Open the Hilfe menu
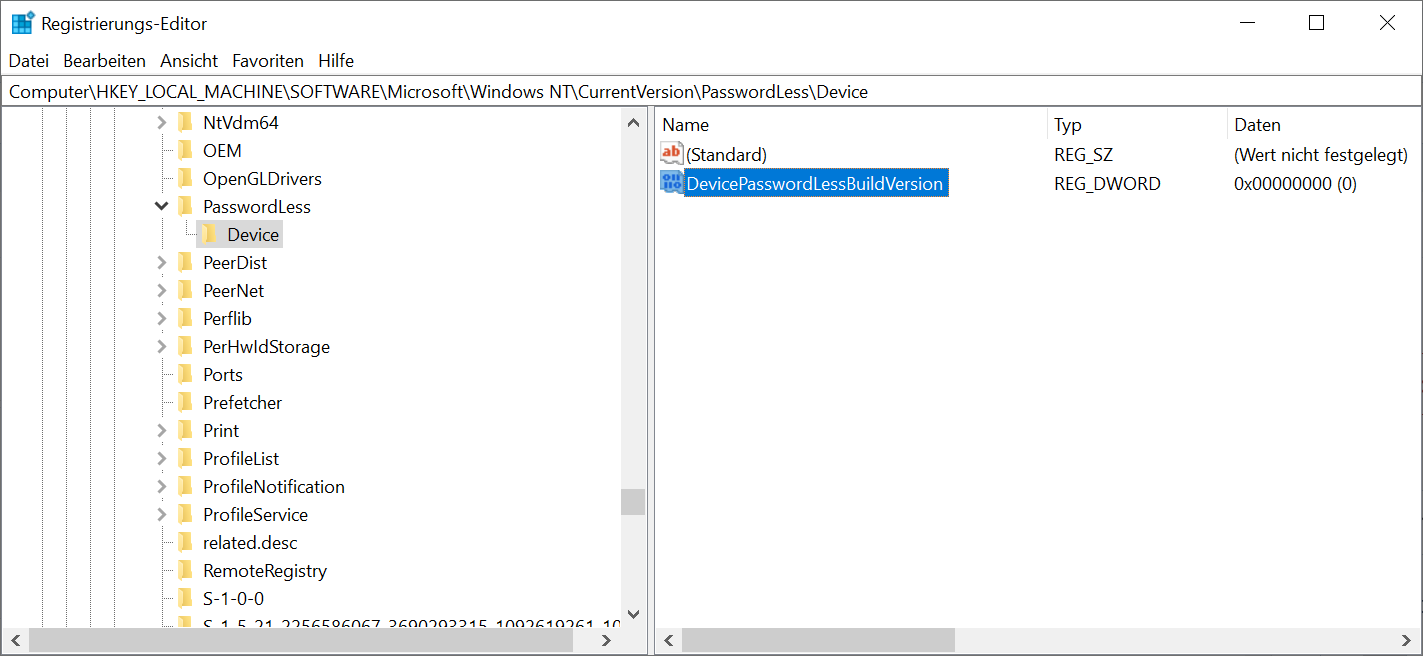 [x=336, y=61]
